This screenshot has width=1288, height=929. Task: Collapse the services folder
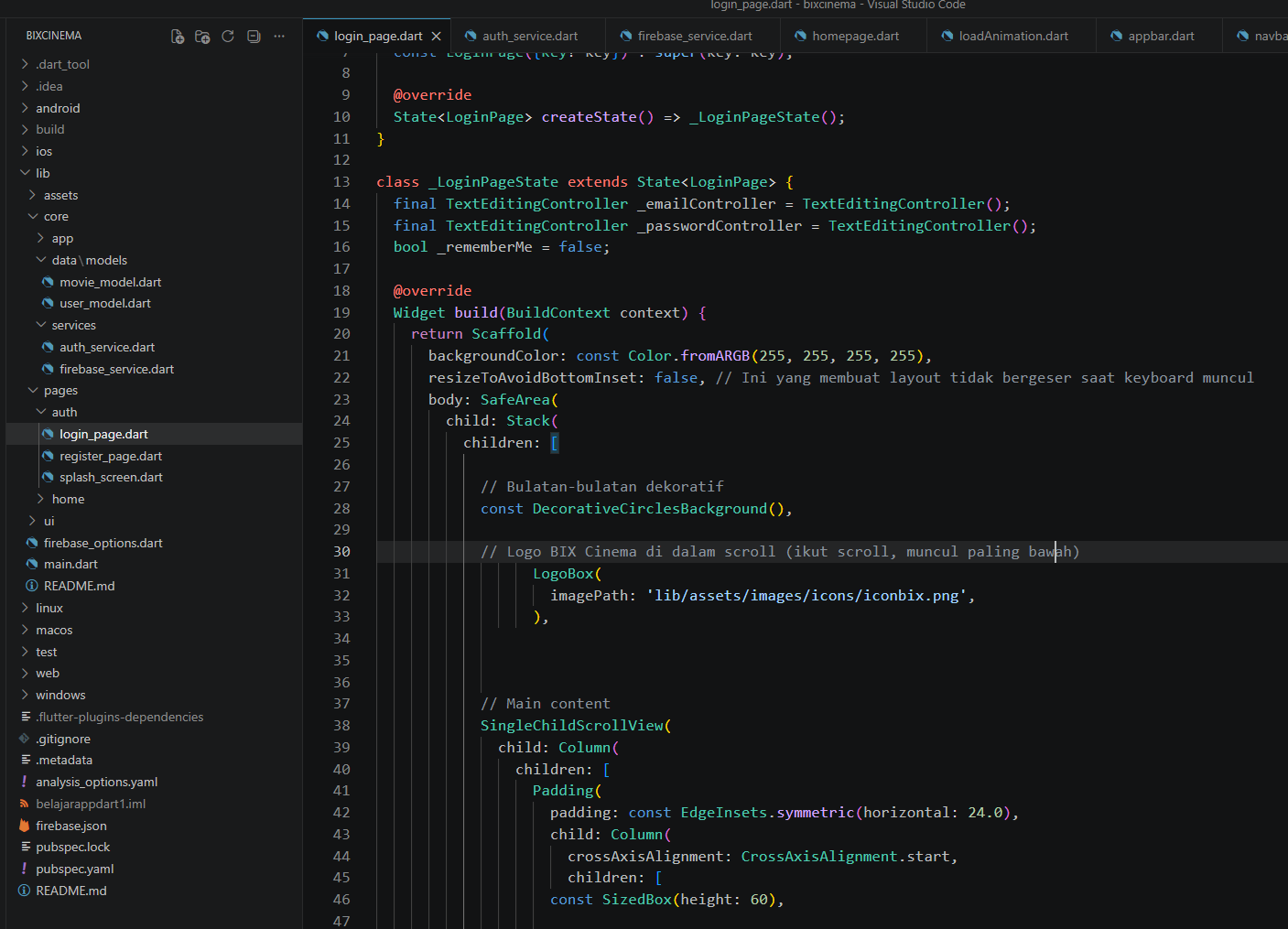point(40,326)
